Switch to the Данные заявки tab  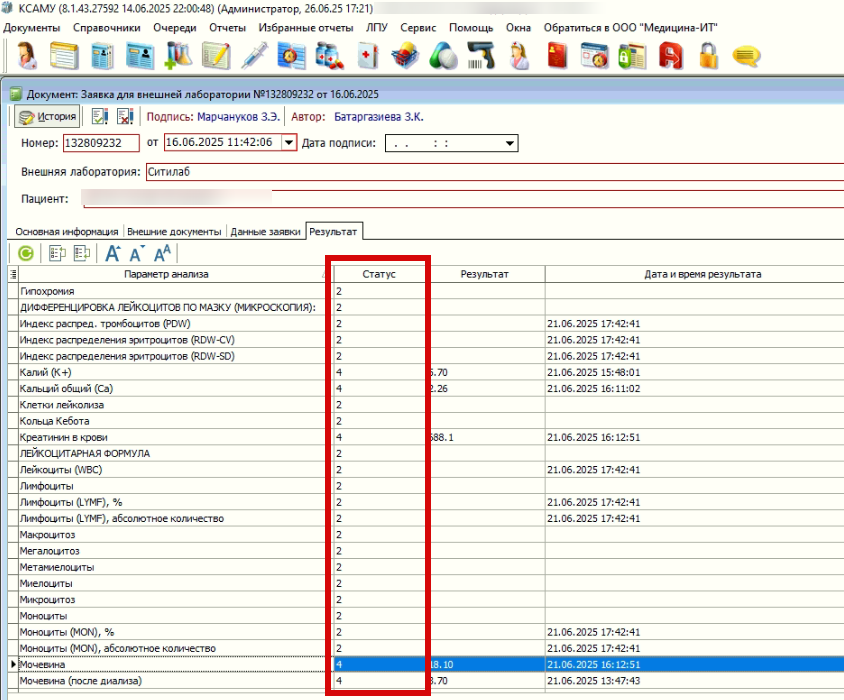coord(265,232)
